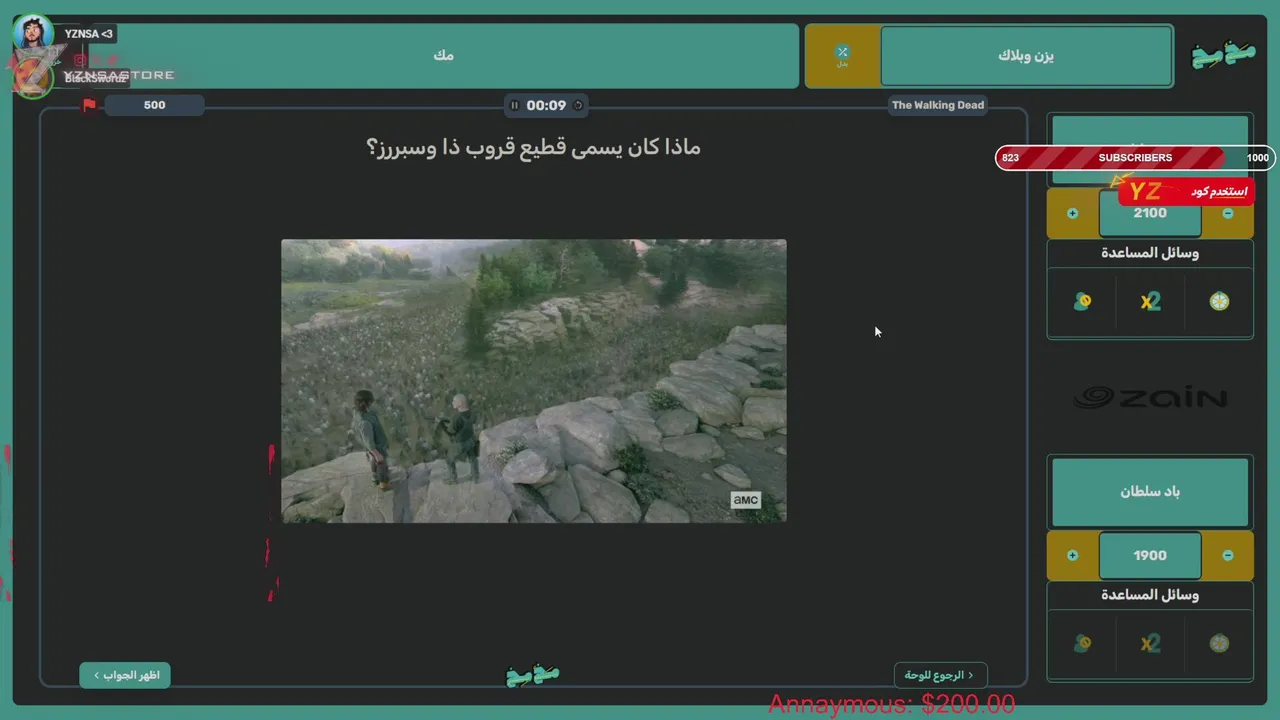Use the x2 double points helper for the 2100 team
1280x720 pixels.
coord(1151,301)
